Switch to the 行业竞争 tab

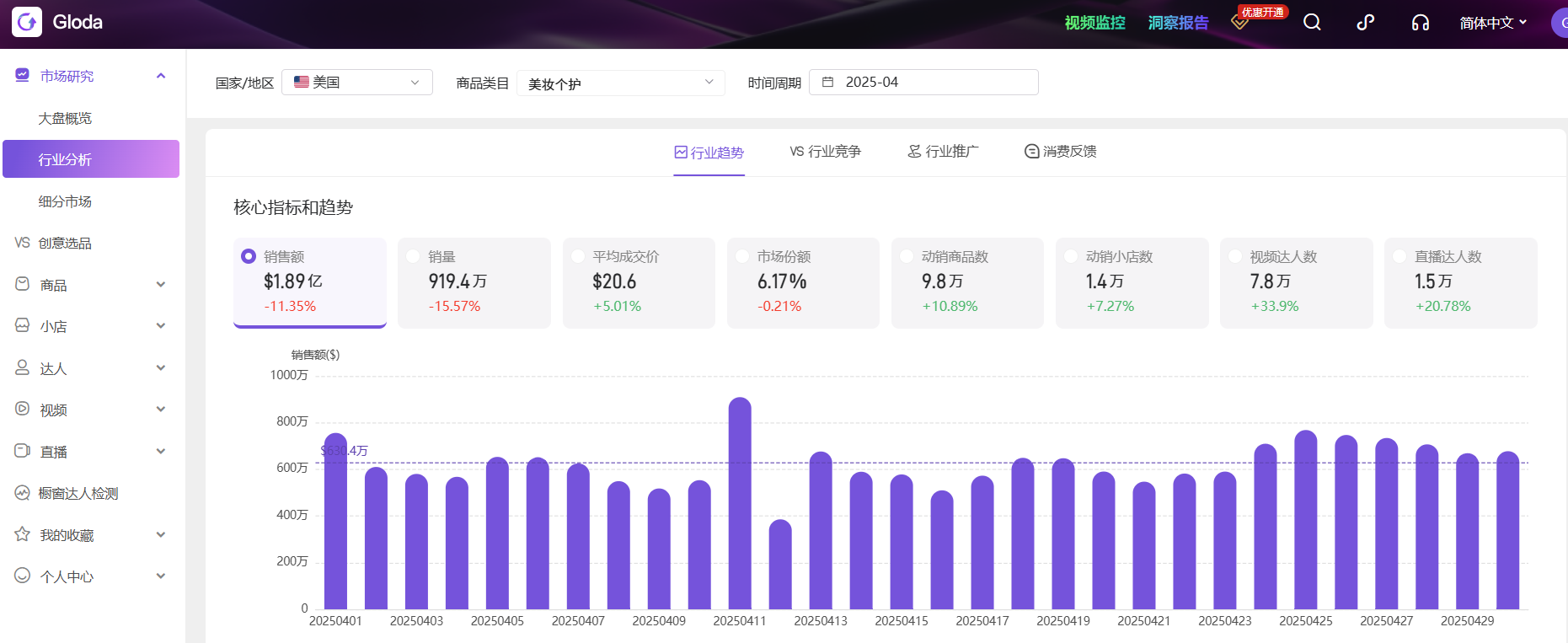pos(825,152)
